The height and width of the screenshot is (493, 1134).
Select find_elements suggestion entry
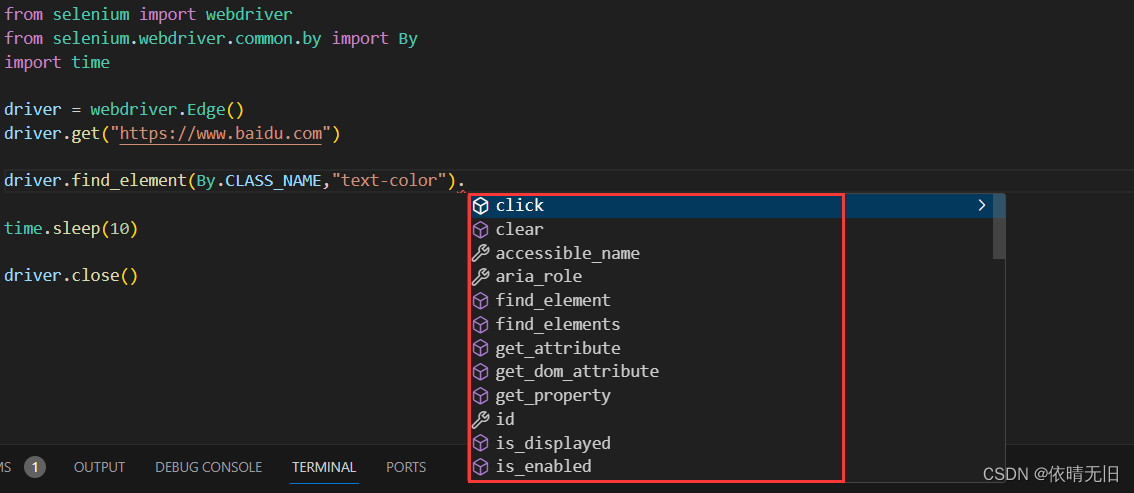click(x=731, y=325)
